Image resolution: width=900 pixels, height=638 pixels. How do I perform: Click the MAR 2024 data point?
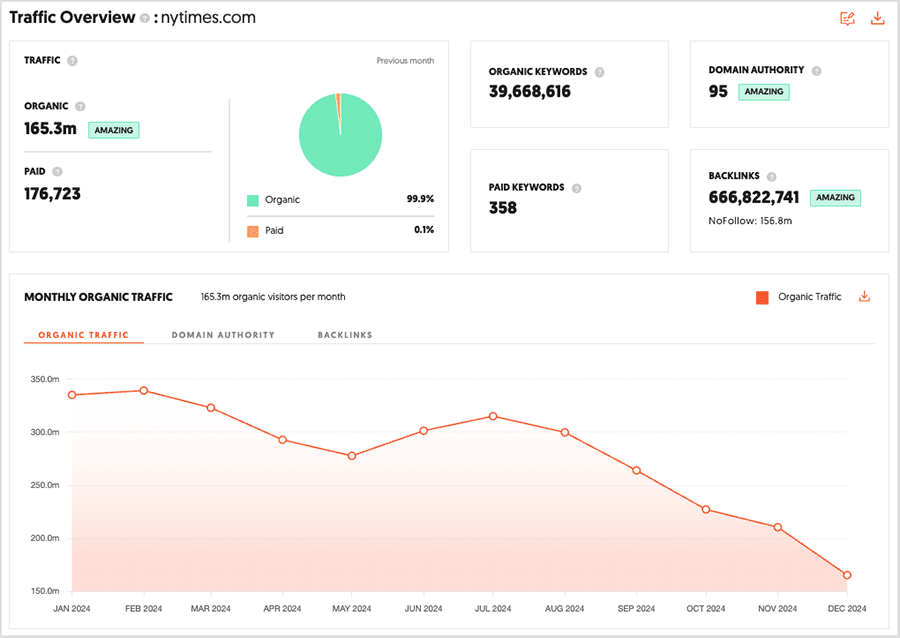pos(211,407)
